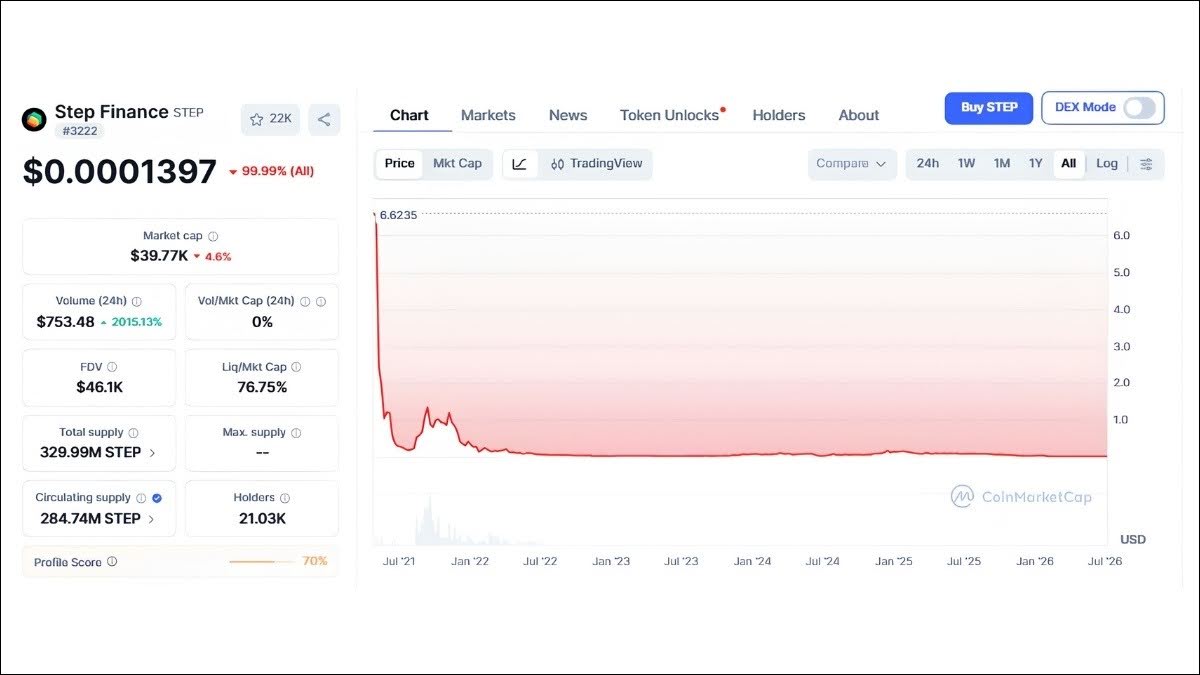The image size is (1200, 675).
Task: Select the line chart icon
Action: (x=519, y=164)
